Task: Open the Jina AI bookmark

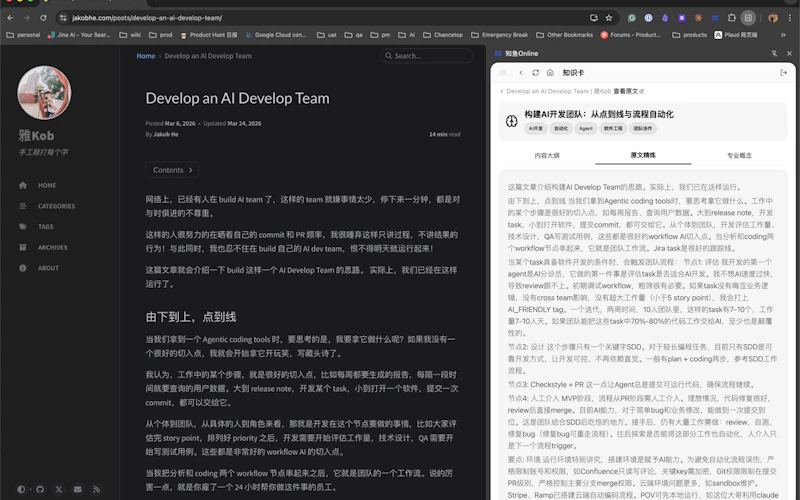Action: [x=79, y=35]
